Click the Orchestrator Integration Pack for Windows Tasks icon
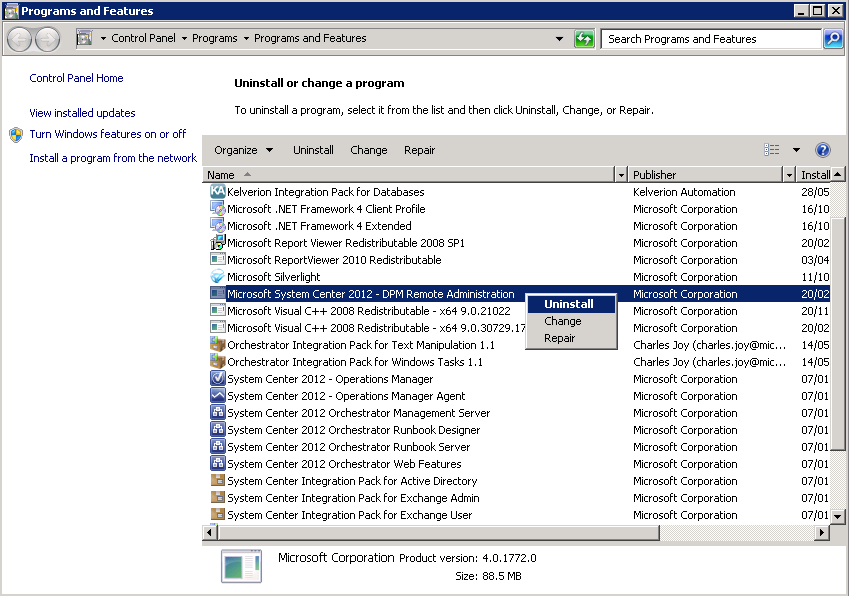Screen dimensions: 849x596 217,362
